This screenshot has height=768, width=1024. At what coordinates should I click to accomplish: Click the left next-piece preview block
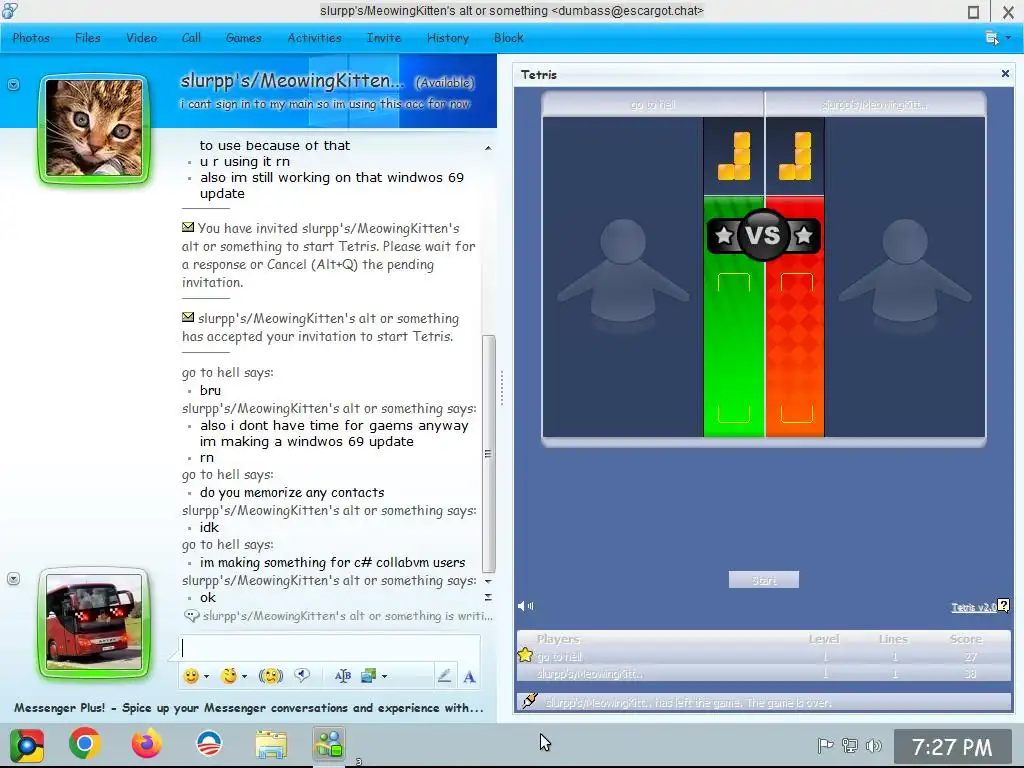tap(734, 156)
